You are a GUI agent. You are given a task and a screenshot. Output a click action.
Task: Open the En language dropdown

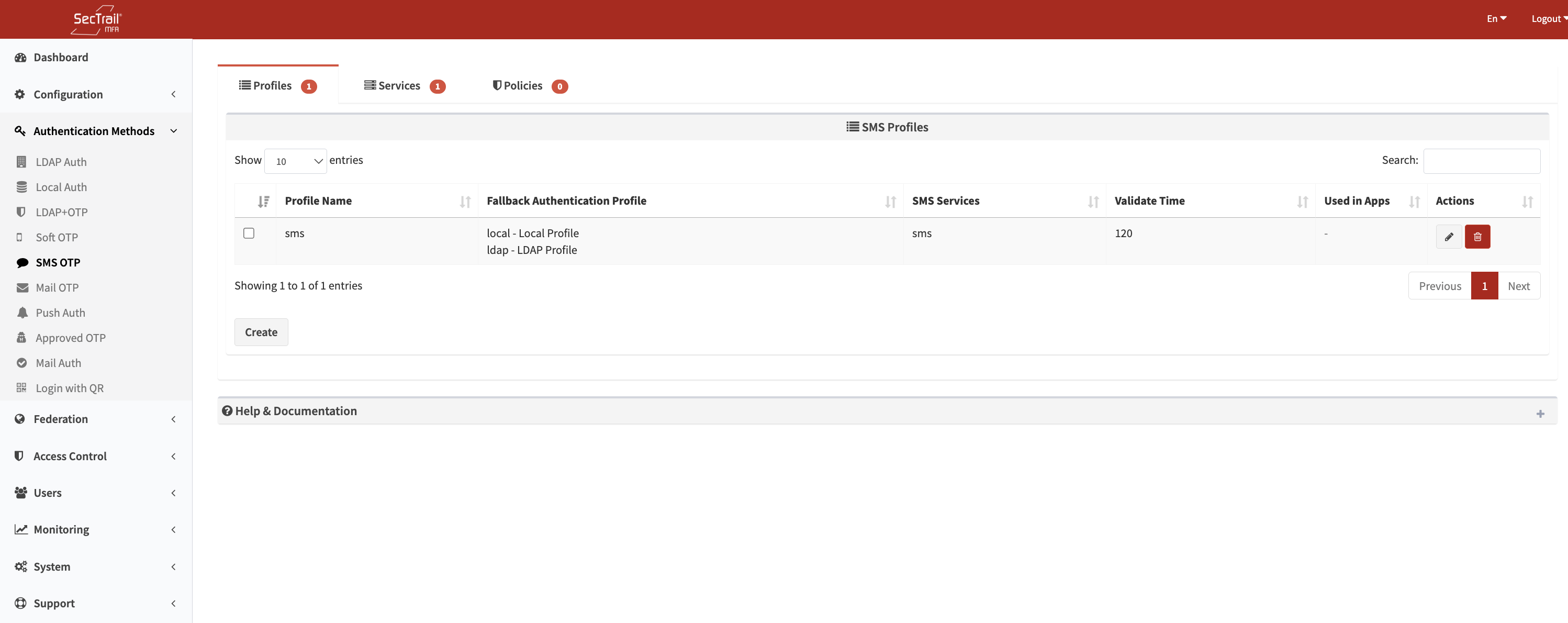[1496, 18]
